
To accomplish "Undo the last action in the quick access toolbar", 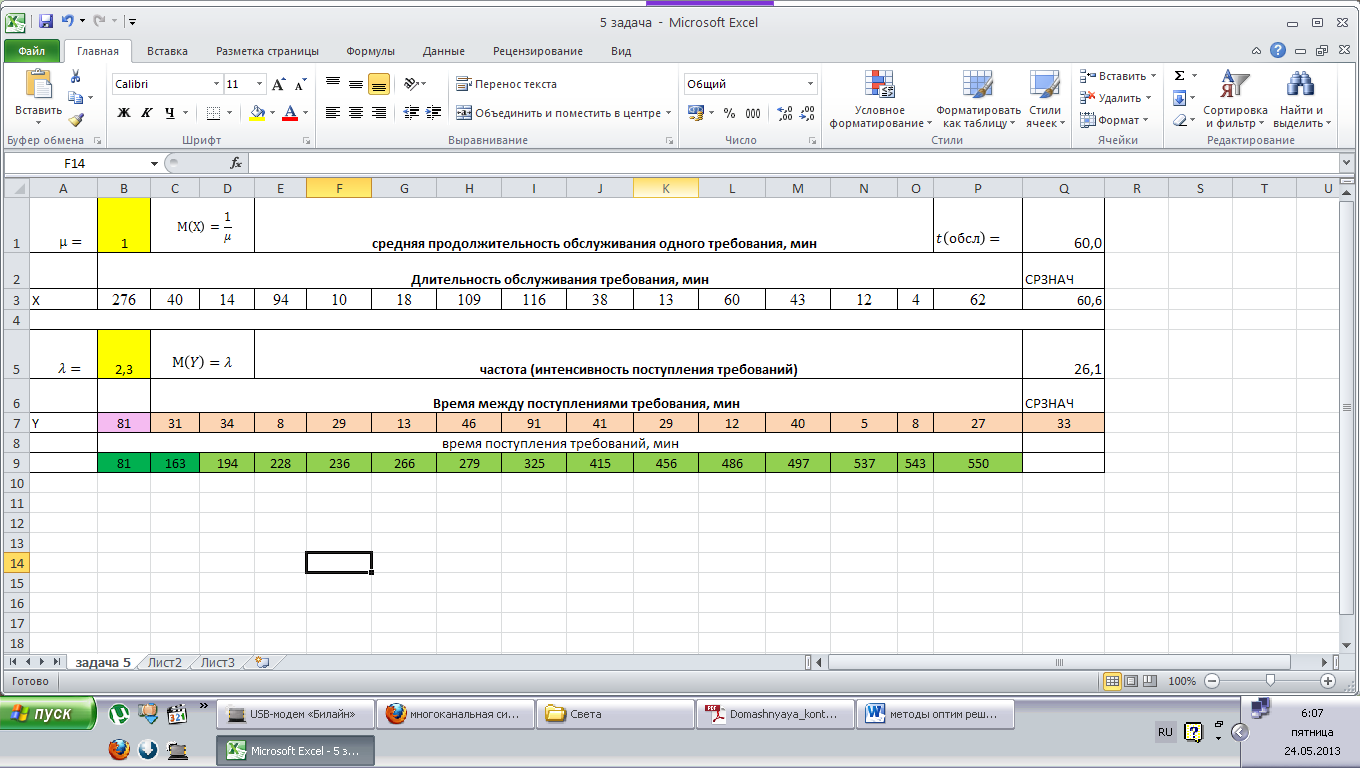I will pos(67,21).
